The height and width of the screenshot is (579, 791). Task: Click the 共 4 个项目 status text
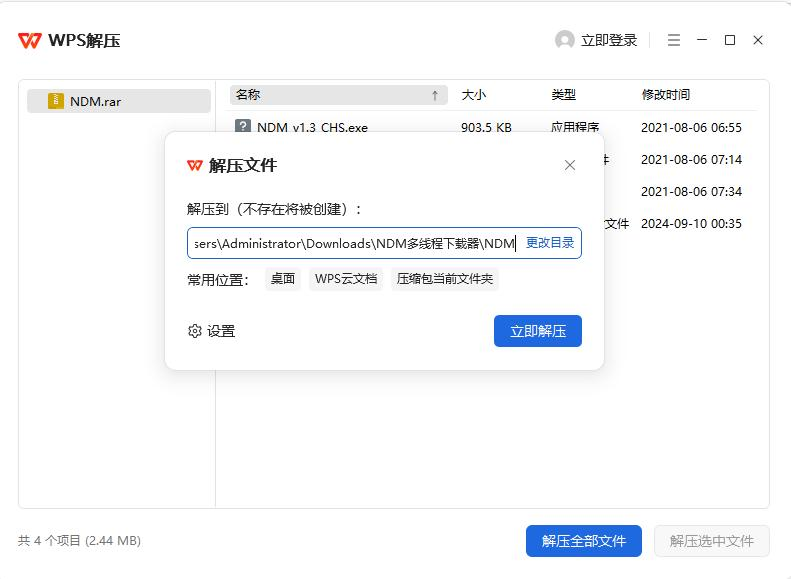[x=79, y=541]
